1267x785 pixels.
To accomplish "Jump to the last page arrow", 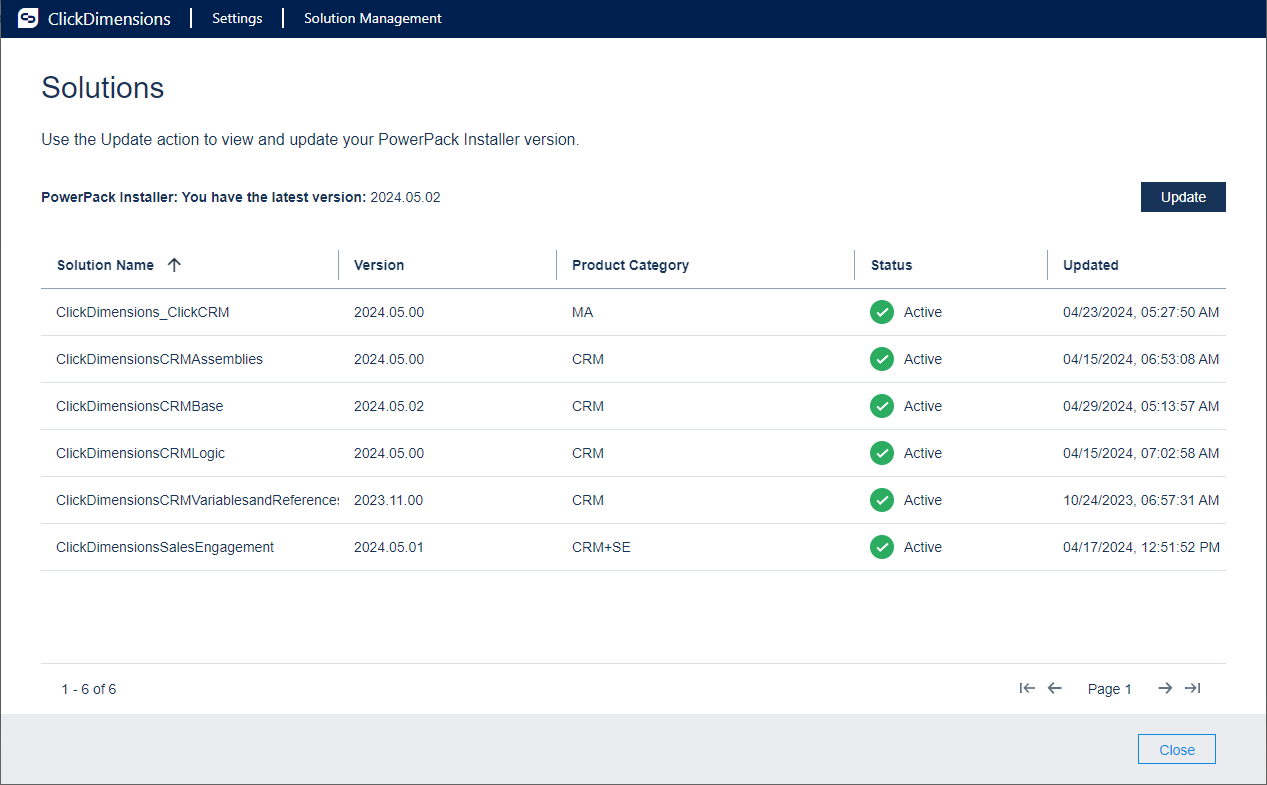I will [1192, 688].
